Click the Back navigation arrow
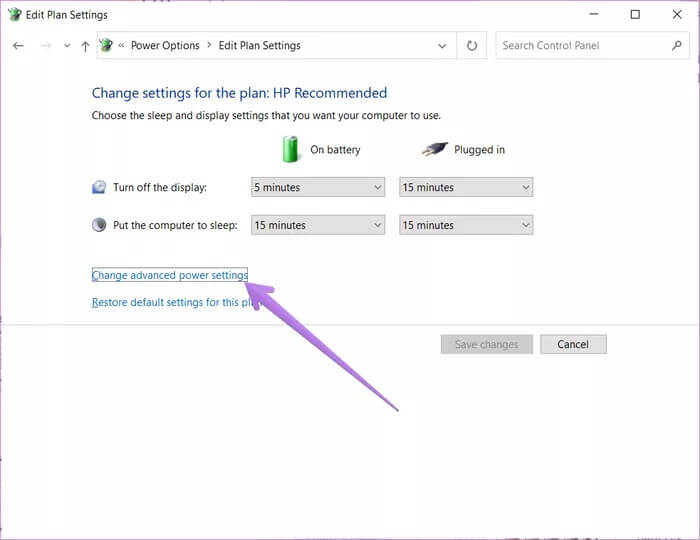Viewport: 700px width, 540px height. tap(18, 46)
